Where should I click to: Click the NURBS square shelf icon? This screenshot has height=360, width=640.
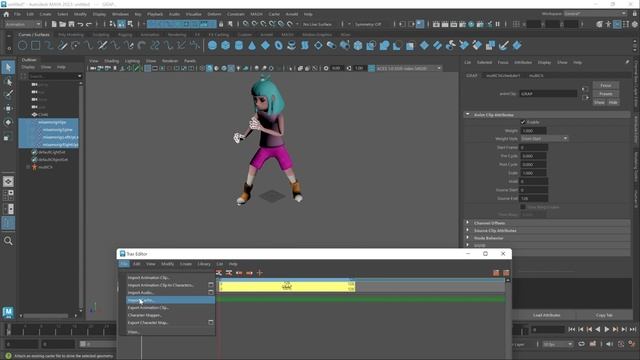36,45
